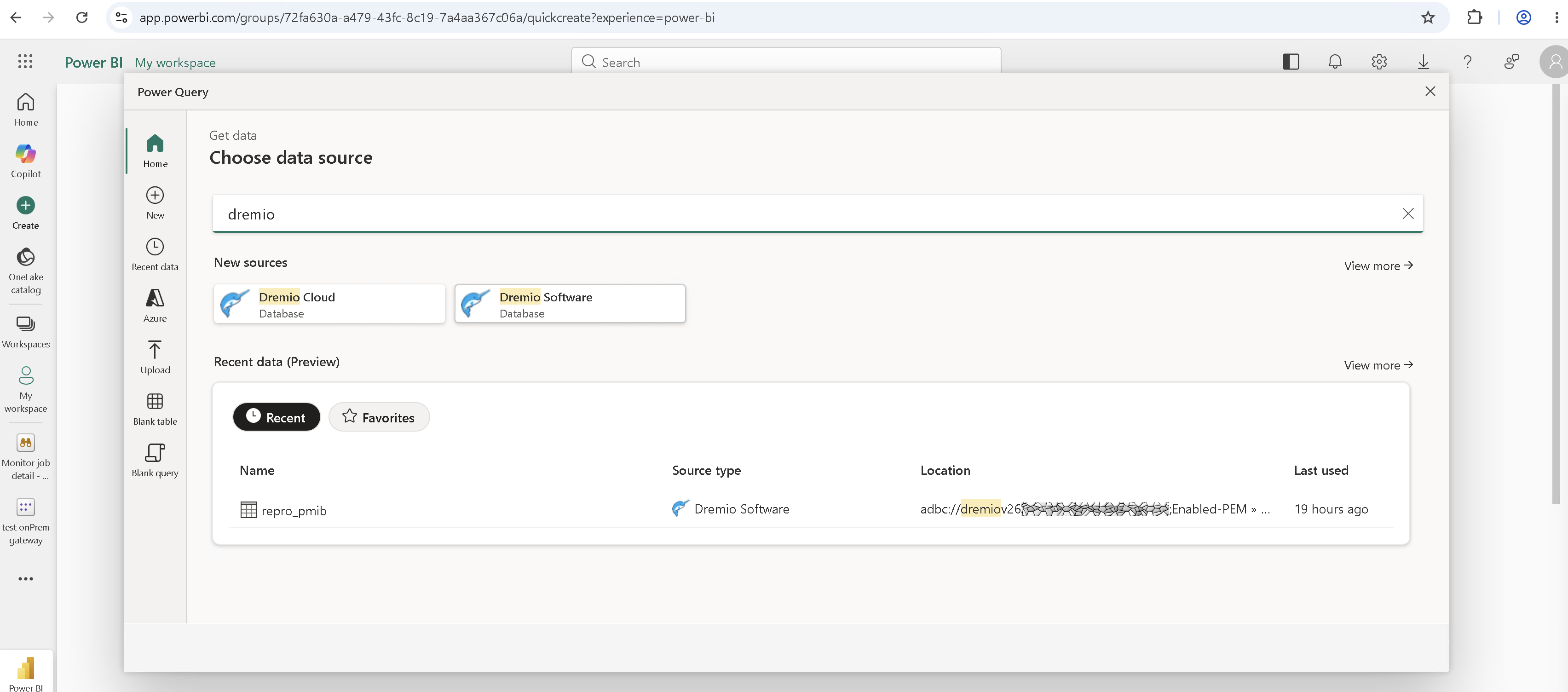Open notifications bell

click(x=1334, y=62)
